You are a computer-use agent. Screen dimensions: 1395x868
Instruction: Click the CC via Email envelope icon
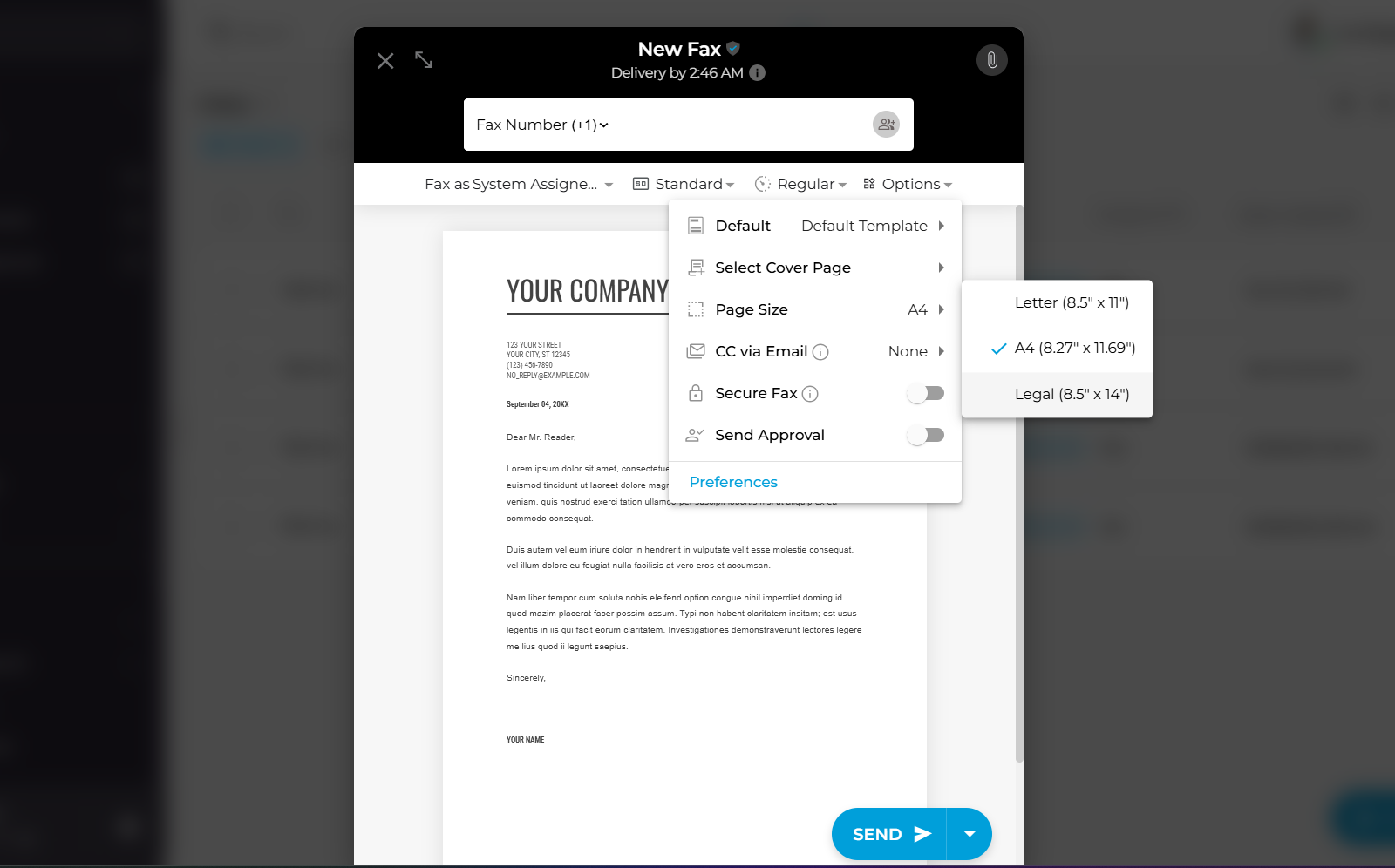point(696,351)
